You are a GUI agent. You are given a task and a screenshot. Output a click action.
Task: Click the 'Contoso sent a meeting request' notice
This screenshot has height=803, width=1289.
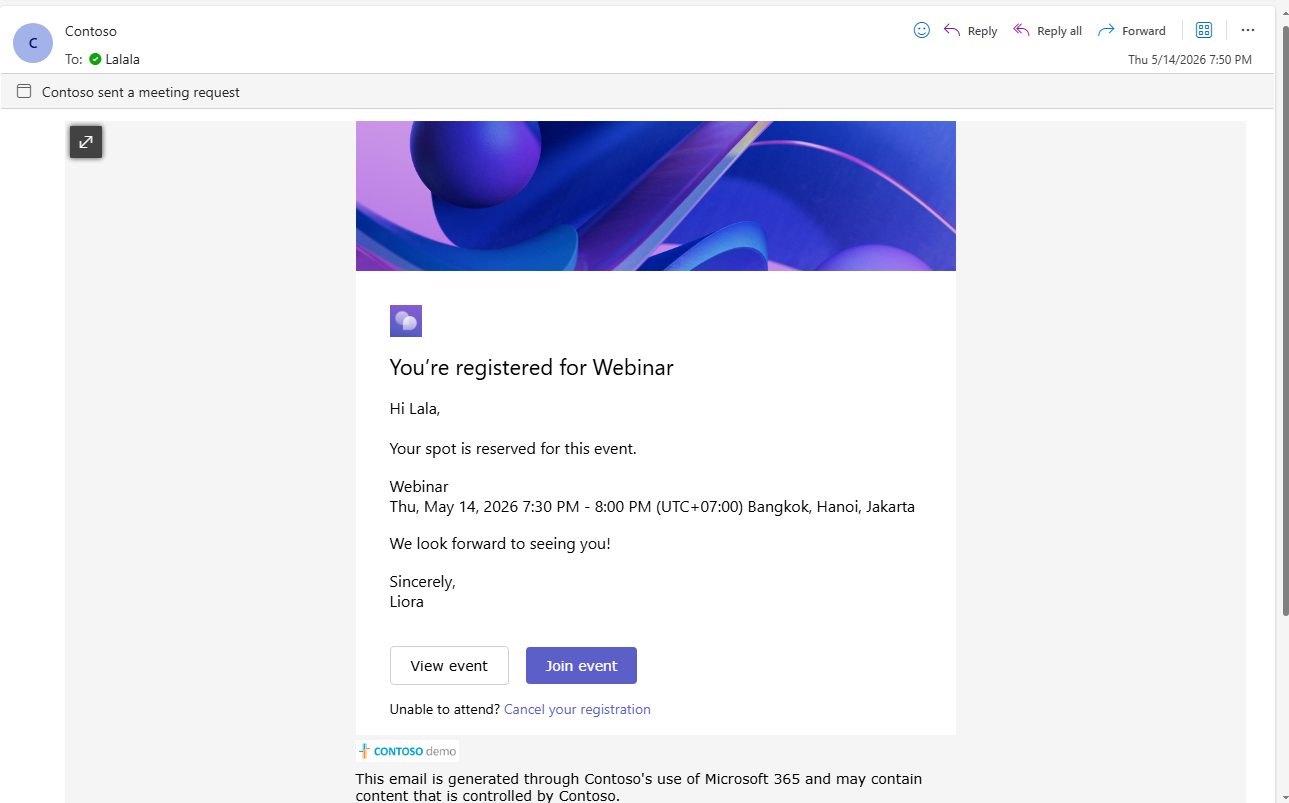pyautogui.click(x=141, y=92)
